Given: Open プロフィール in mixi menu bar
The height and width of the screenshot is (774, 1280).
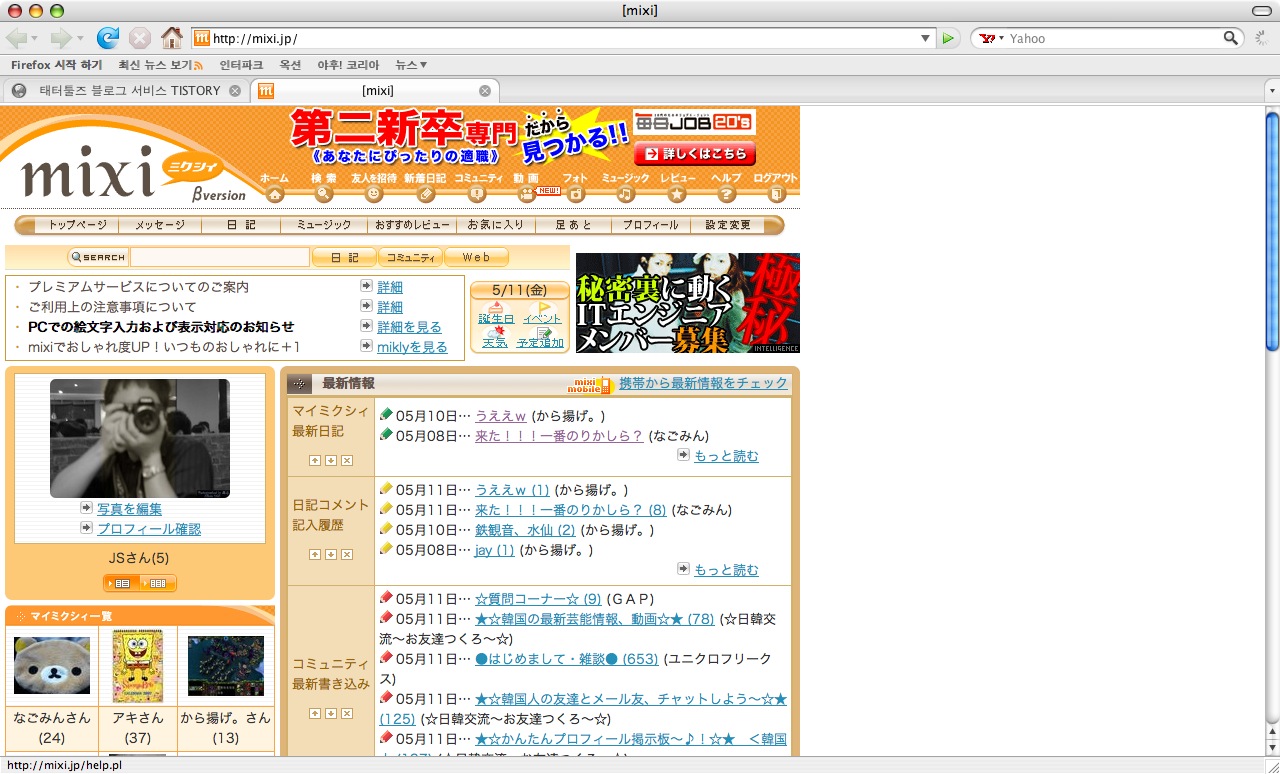Looking at the screenshot, I should pyautogui.click(x=650, y=225).
